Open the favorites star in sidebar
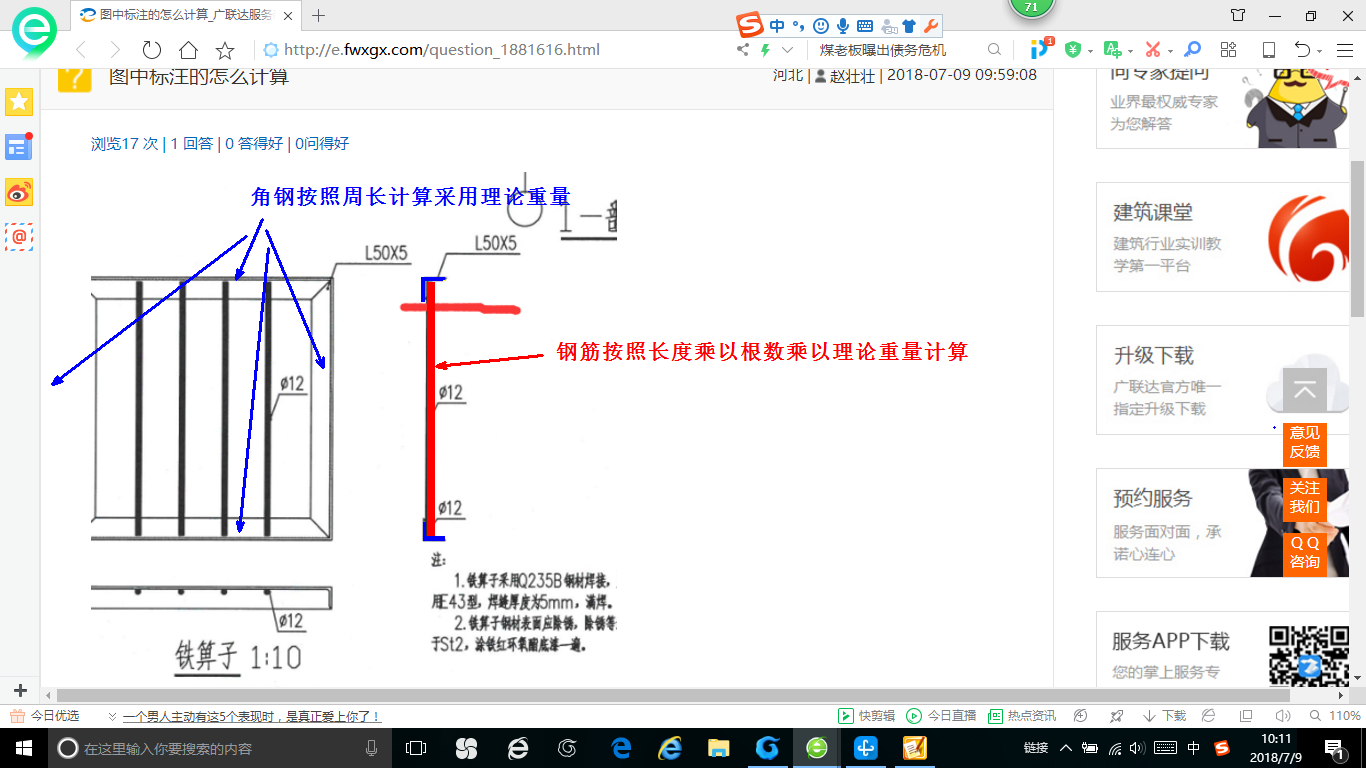Viewport: 1366px width, 768px height. tap(19, 101)
